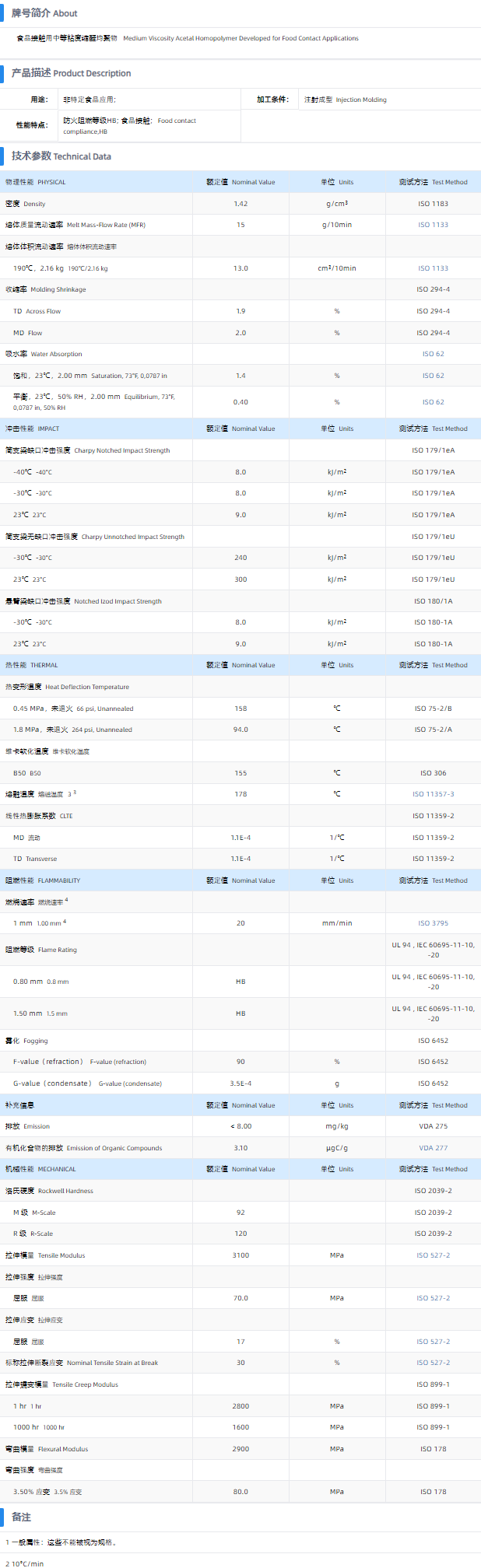This screenshot has width=481, height=1568.
Task: Open ISO 1133 link in Melt Mass-Flow Rate row
Action: (433, 225)
